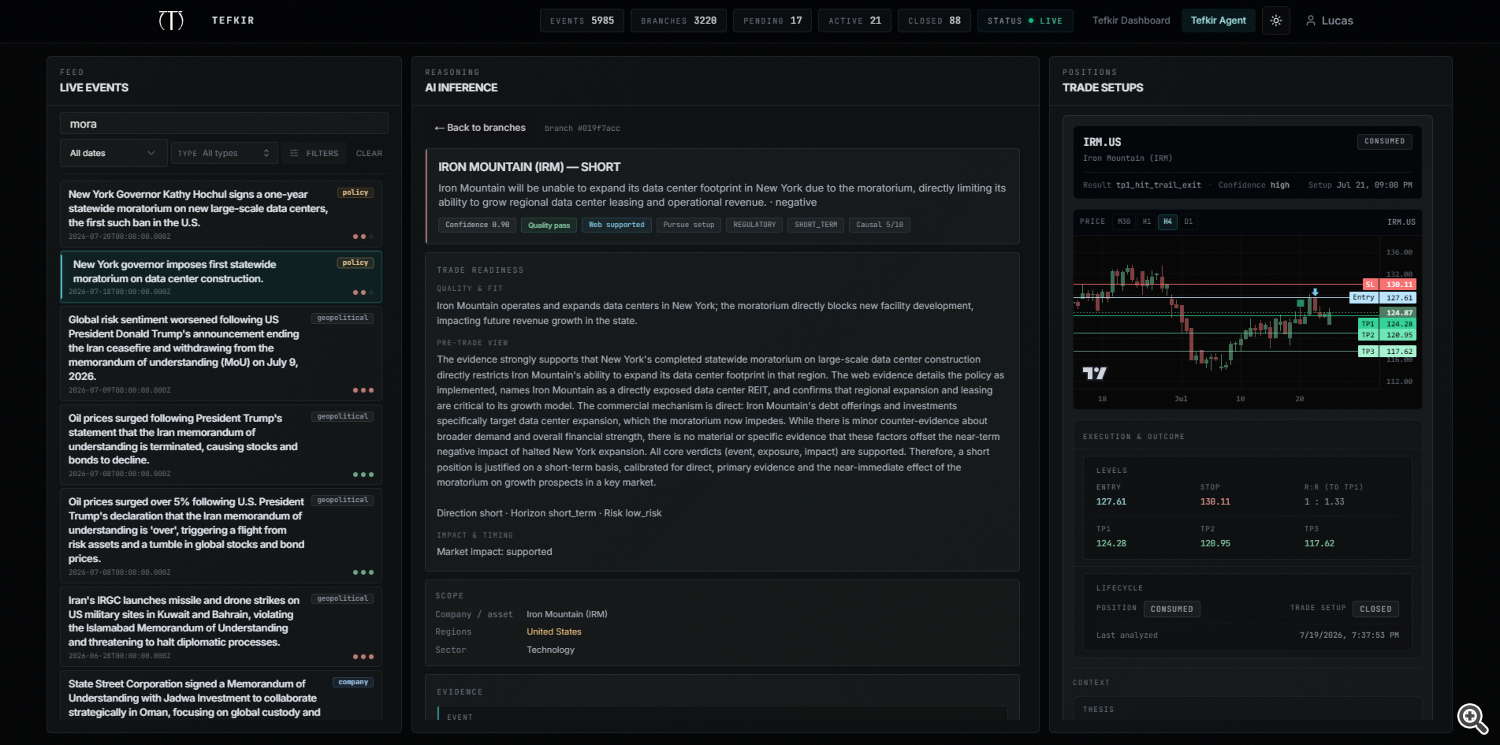Click the TP1 124.28 chart label
The image size is (1500, 745).
tap(1386, 324)
